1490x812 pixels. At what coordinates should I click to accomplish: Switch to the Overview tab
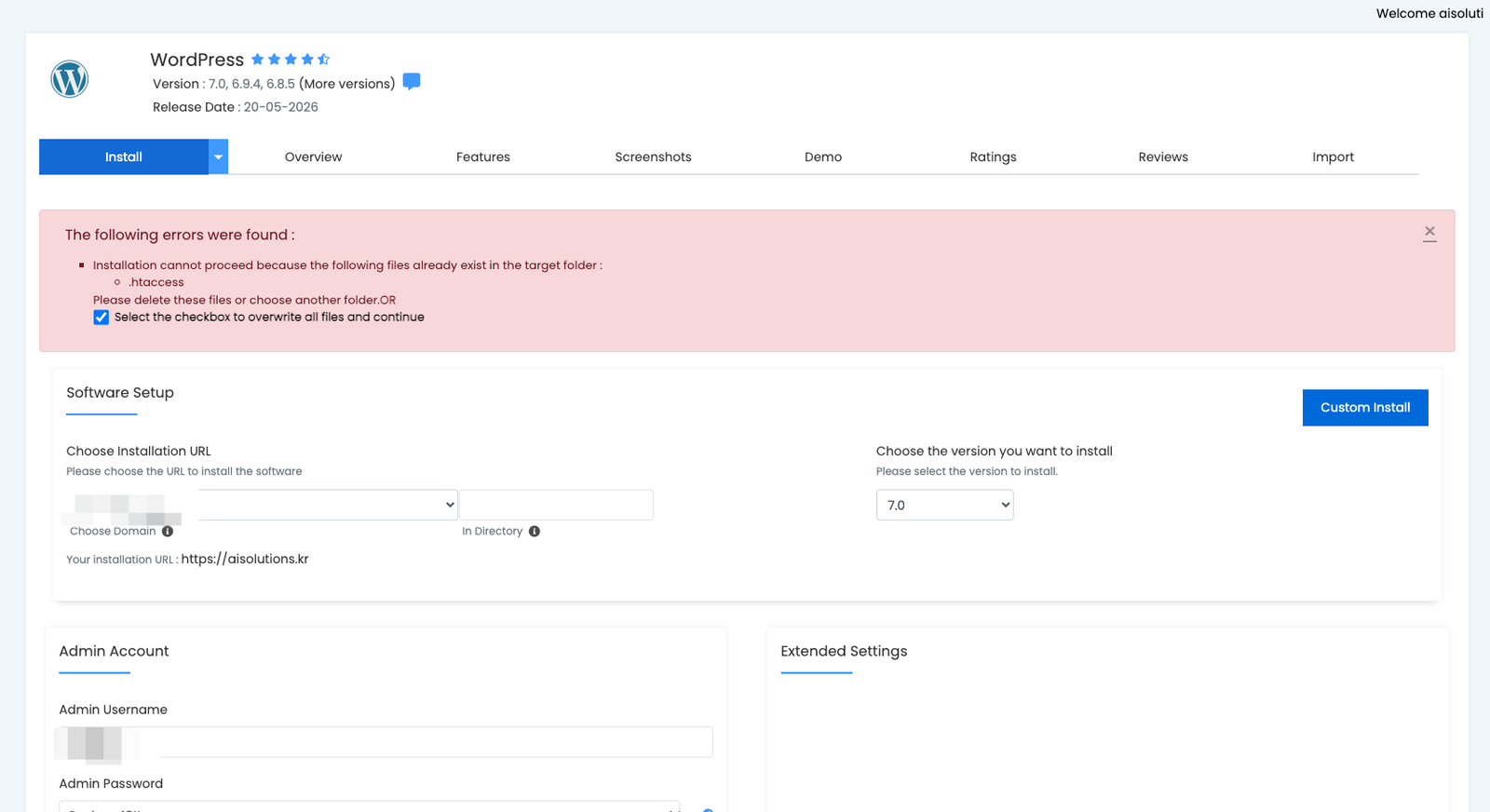[313, 157]
